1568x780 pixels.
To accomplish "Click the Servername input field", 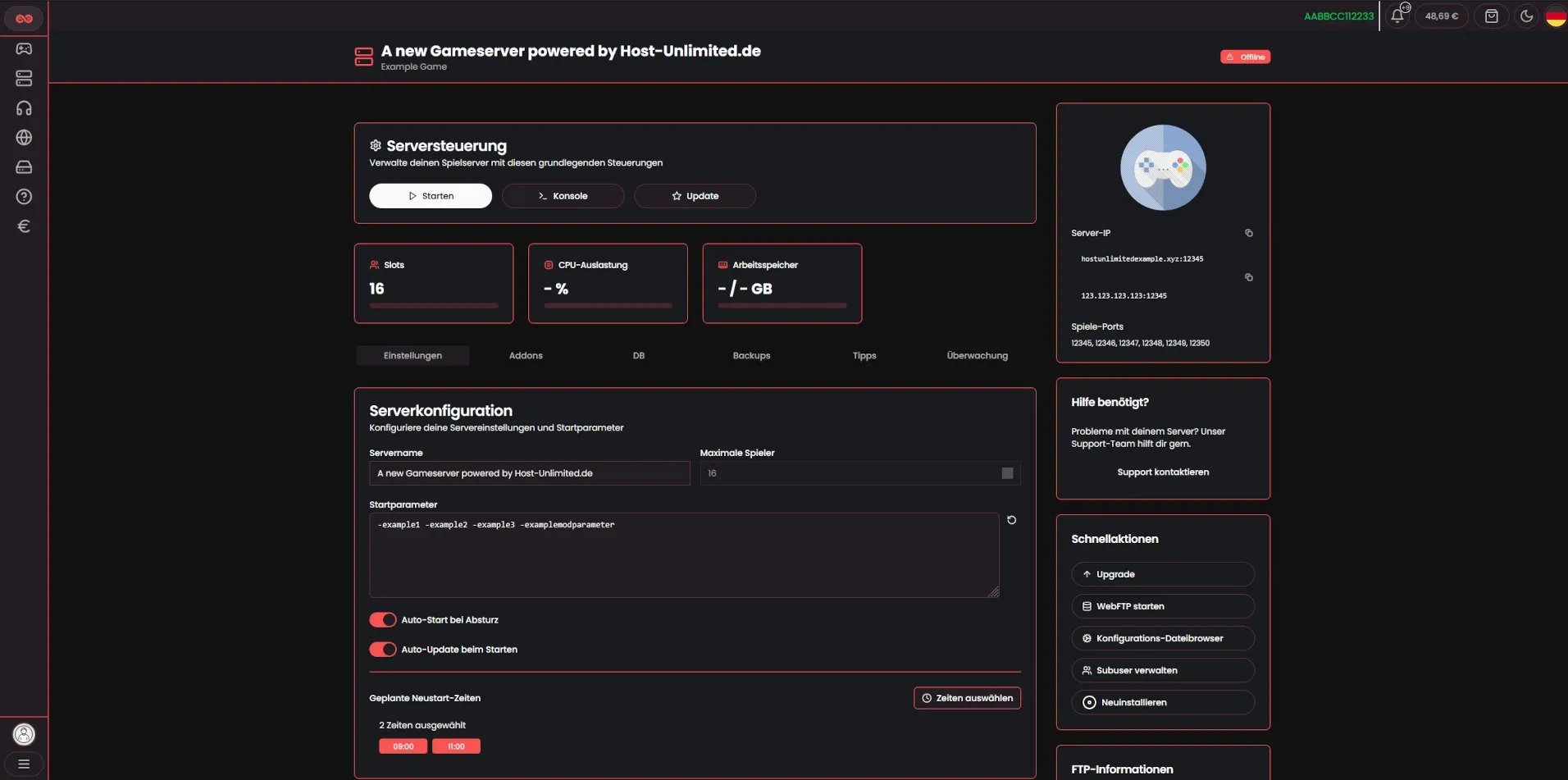I will (x=529, y=473).
